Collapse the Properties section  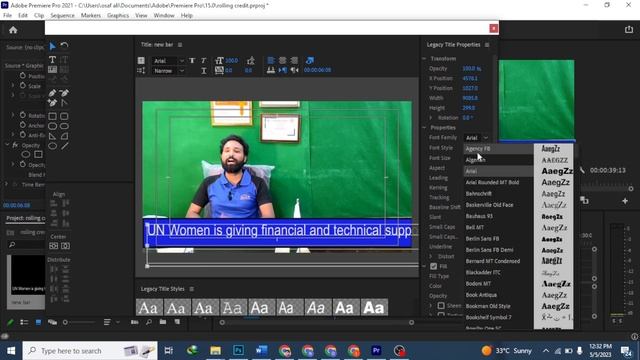click(424, 128)
